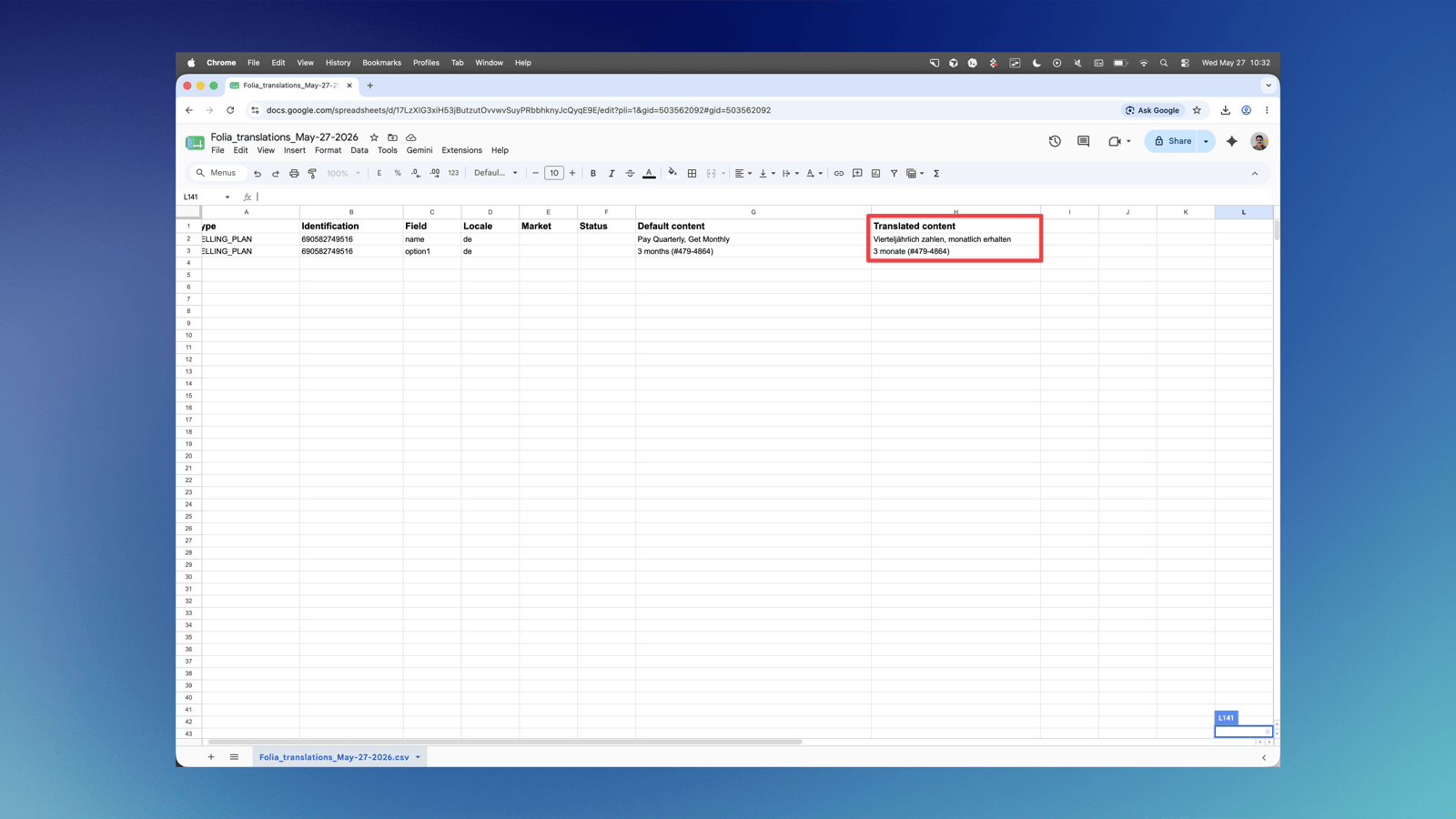The width and height of the screenshot is (1456, 819).
Task: Open the Extensions menu
Action: point(461,150)
